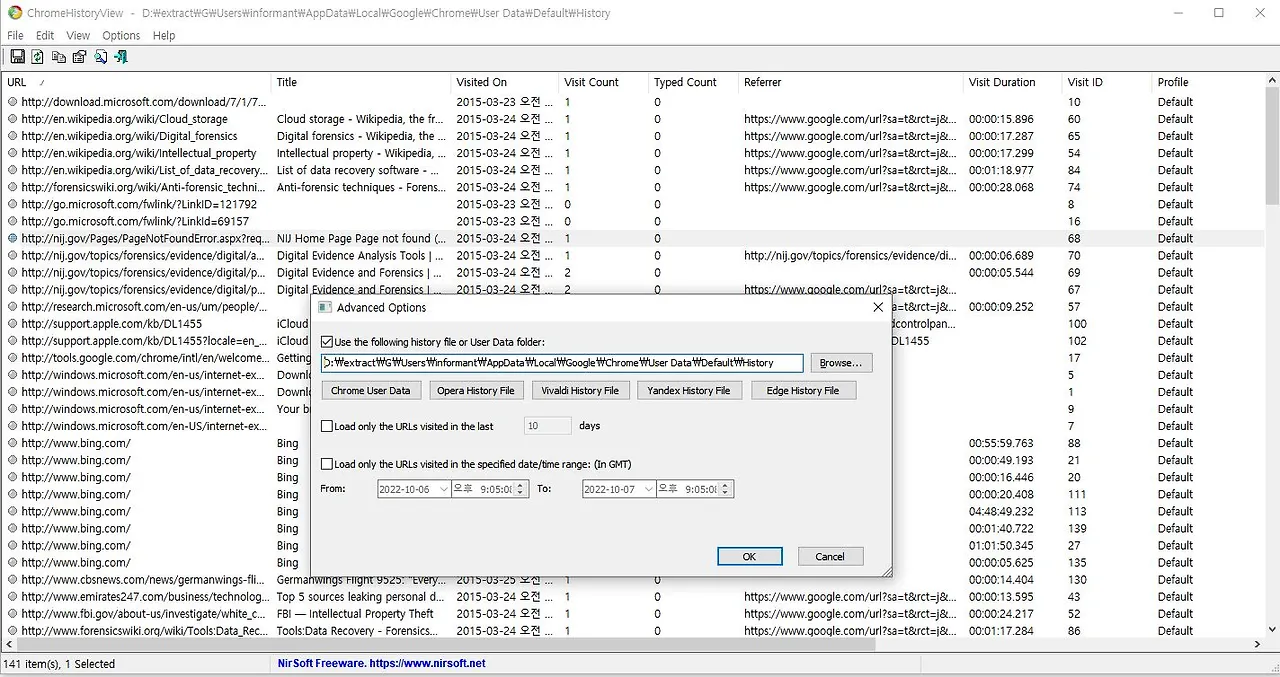The height and width of the screenshot is (677, 1280).
Task: Sort by the Visit Count column header
Action: 604,82
